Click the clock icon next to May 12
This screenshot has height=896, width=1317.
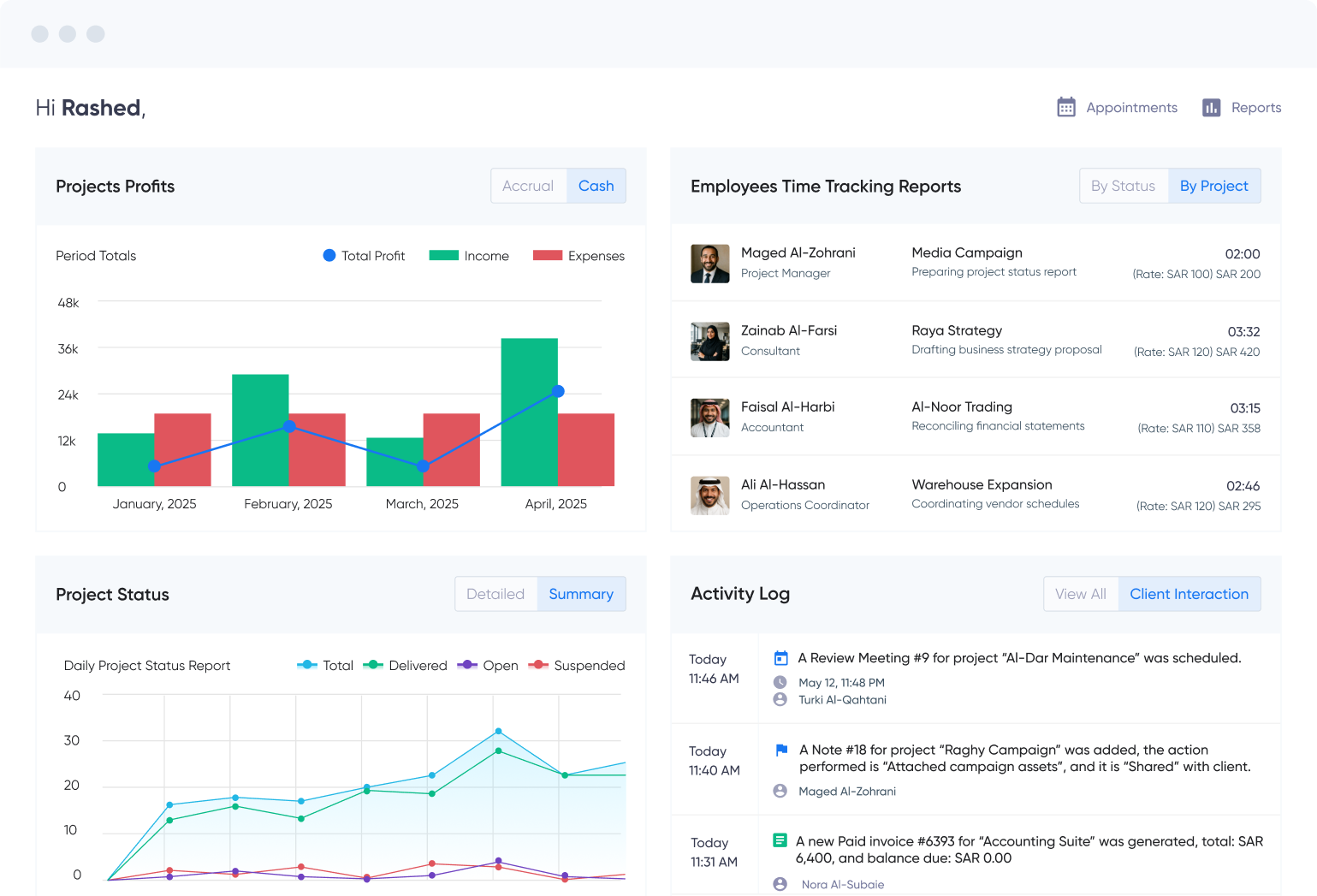[780, 682]
